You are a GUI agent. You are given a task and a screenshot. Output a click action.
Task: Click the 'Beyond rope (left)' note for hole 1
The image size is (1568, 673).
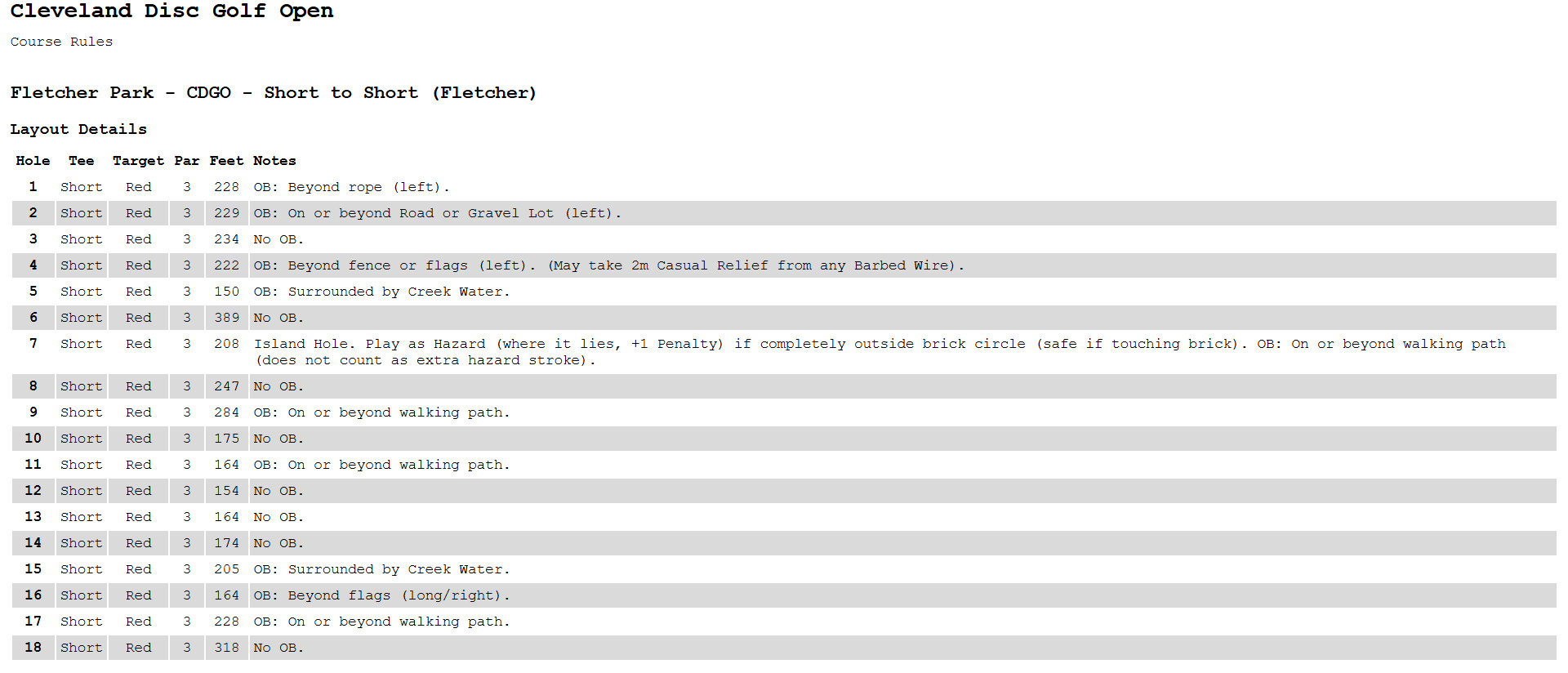tap(351, 187)
